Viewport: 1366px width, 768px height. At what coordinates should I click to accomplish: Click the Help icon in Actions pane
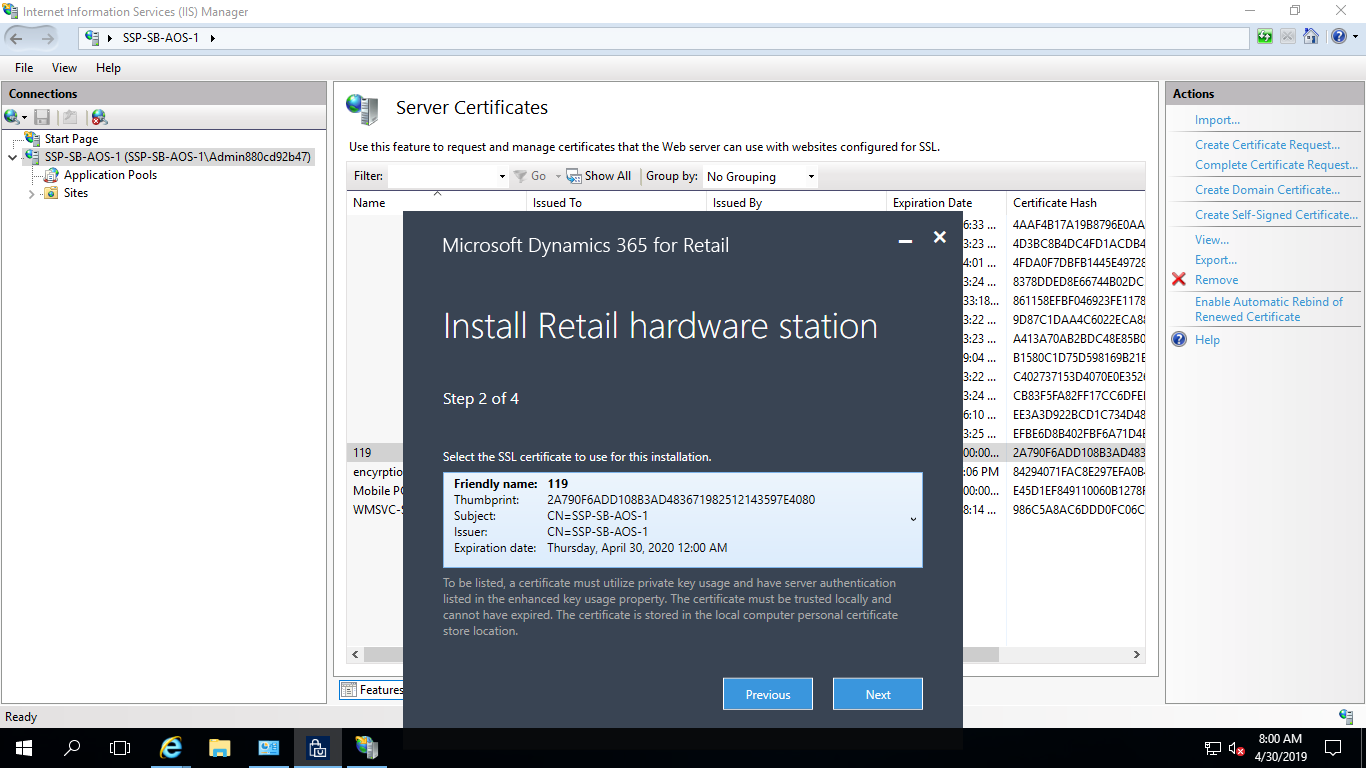click(x=1179, y=340)
